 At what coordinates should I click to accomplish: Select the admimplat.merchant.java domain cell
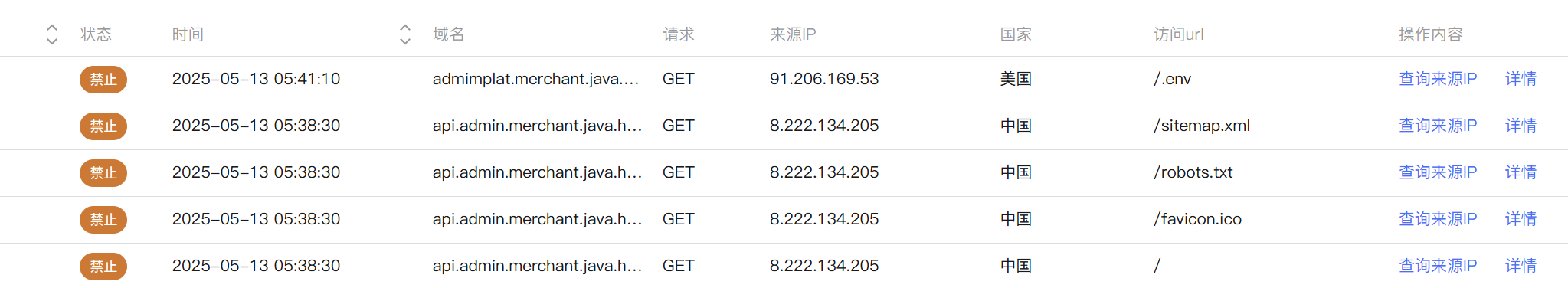pyautogui.click(x=535, y=79)
